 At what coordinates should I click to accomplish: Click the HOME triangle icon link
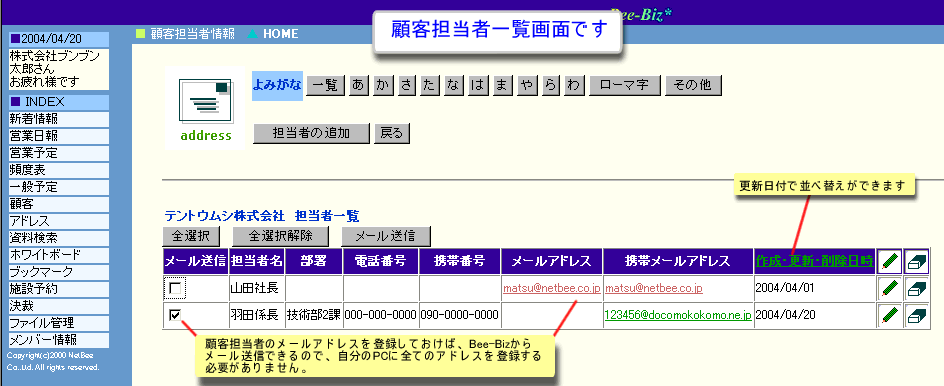coord(253,34)
